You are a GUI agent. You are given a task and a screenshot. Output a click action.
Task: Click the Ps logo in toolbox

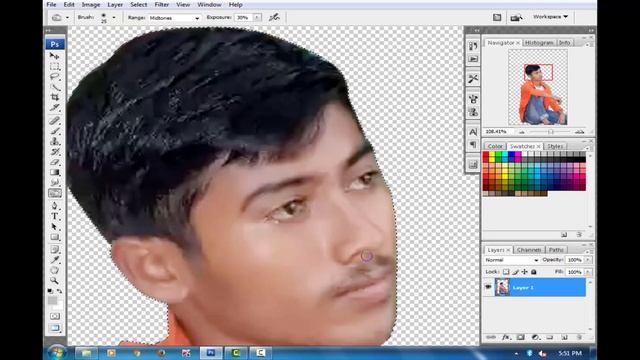pyautogui.click(x=55, y=44)
